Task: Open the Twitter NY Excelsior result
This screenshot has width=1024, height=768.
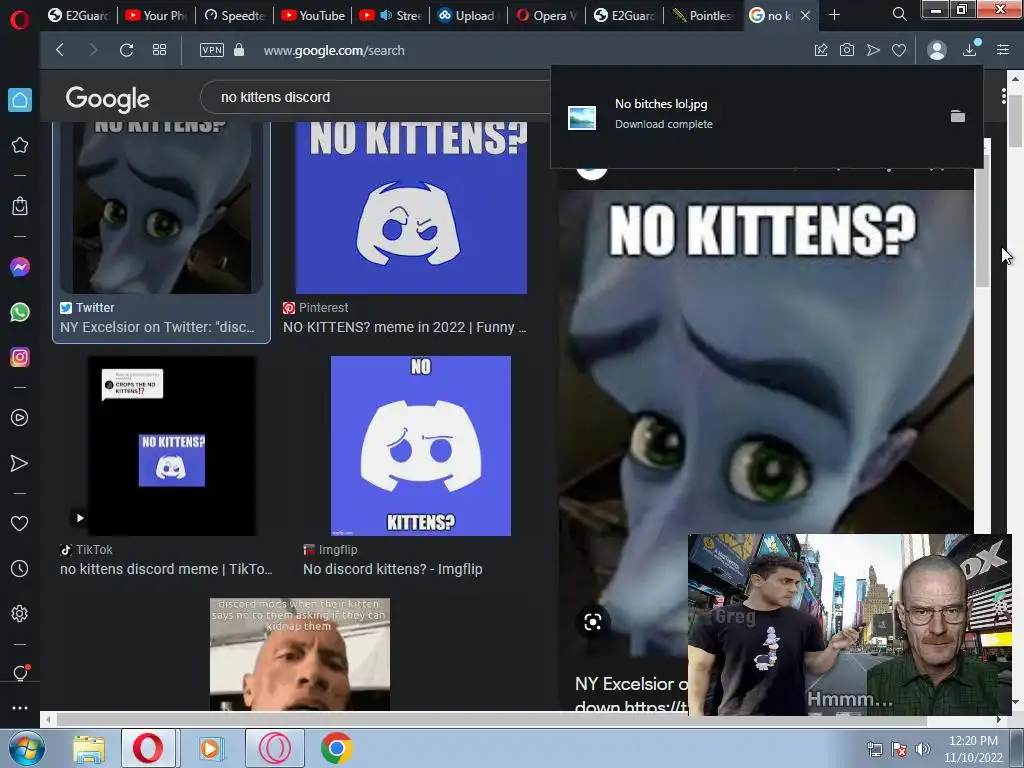Action: click(x=157, y=327)
